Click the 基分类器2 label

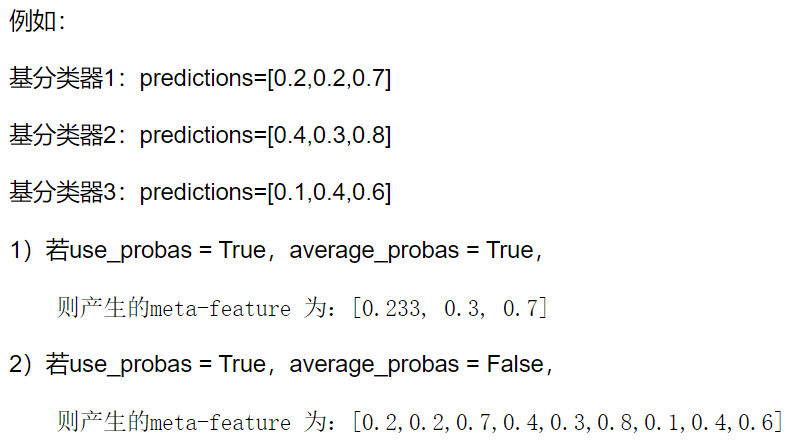tap(62, 136)
